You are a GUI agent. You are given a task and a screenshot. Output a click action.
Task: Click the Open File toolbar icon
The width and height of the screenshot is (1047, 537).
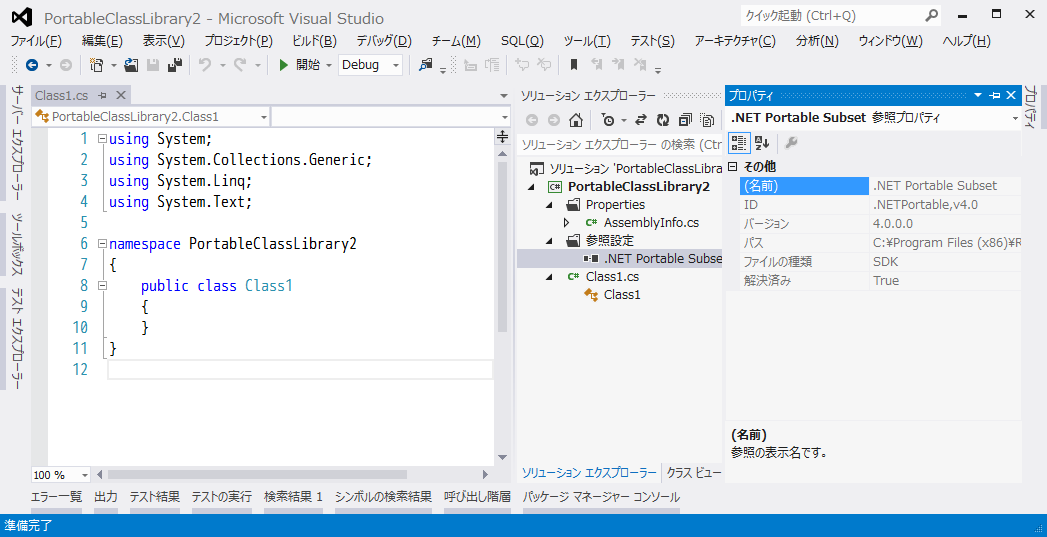pyautogui.click(x=131, y=65)
